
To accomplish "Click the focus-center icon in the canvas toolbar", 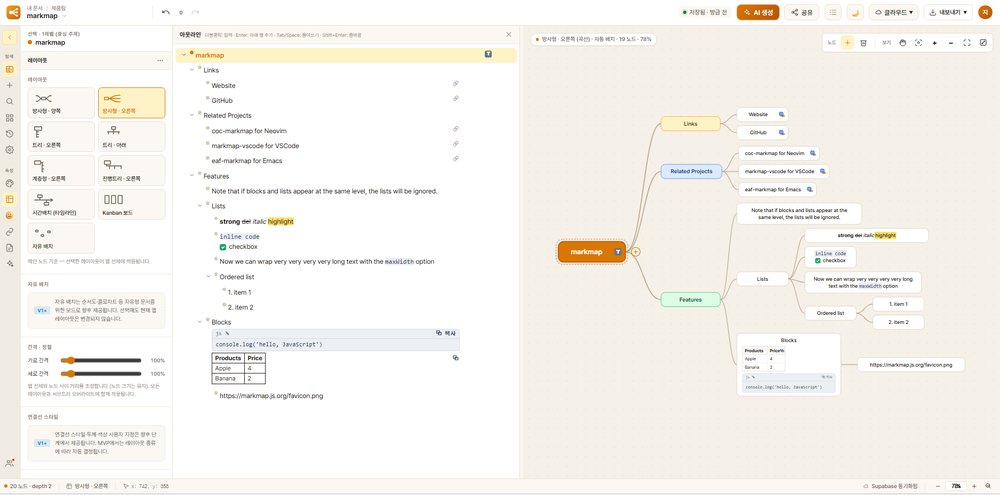I will 918,43.
